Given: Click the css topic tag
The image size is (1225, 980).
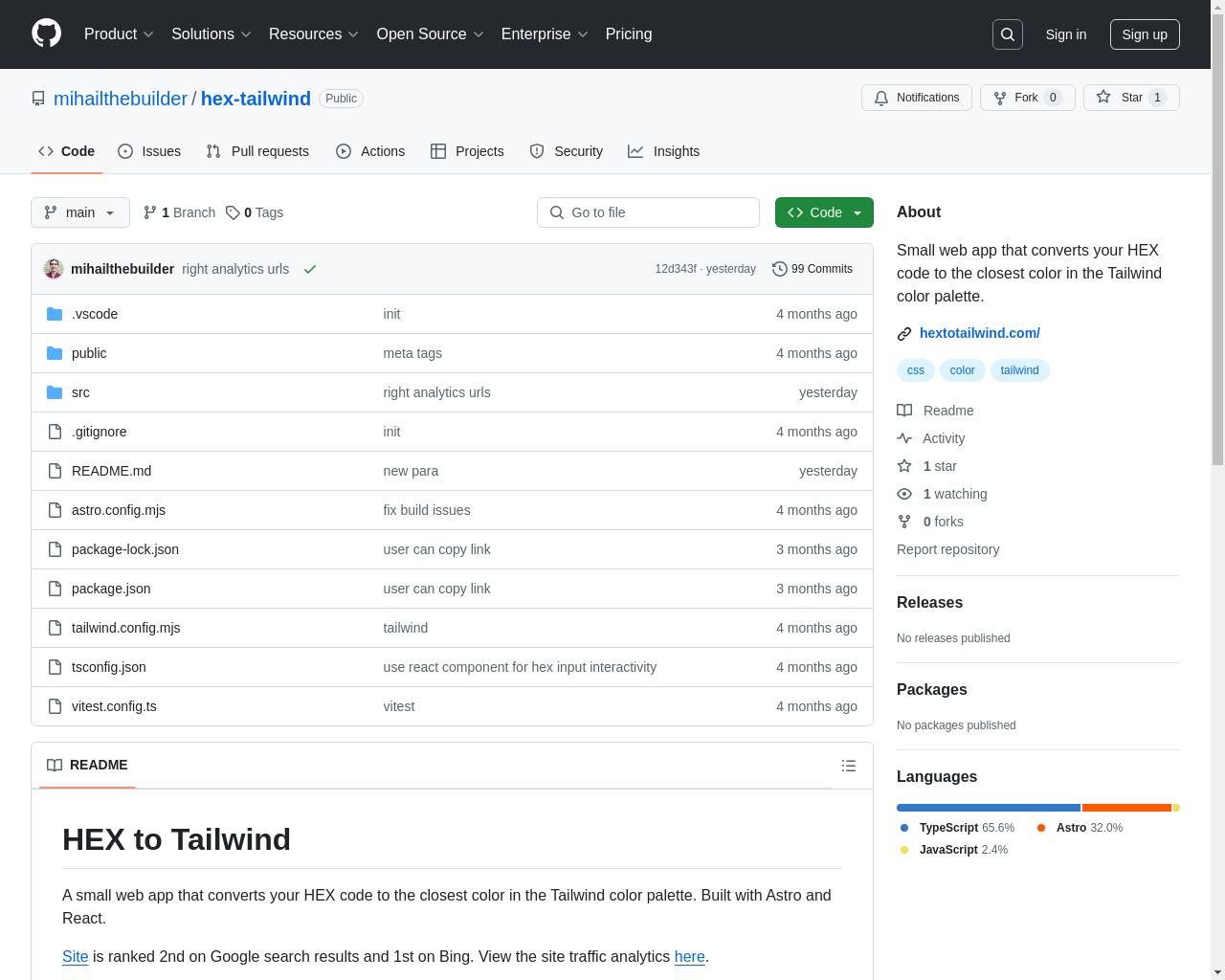Looking at the screenshot, I should coord(916,370).
